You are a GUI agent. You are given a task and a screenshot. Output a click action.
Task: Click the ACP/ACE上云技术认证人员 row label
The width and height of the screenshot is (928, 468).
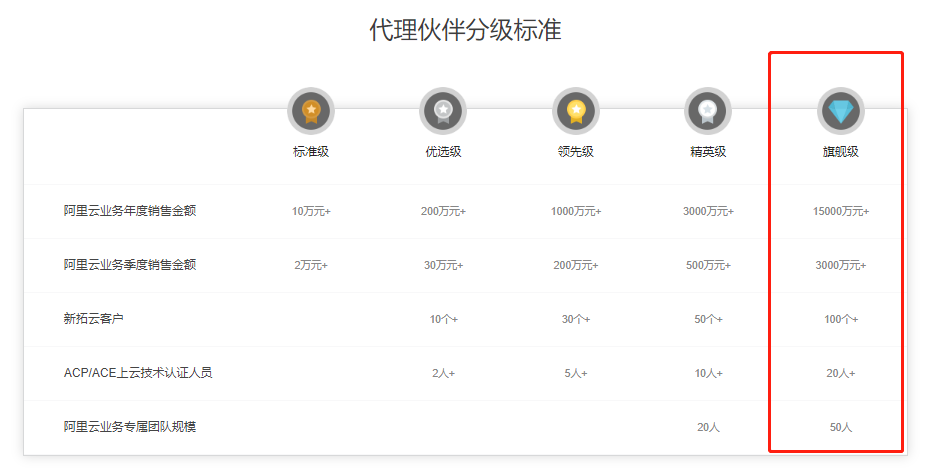click(138, 373)
